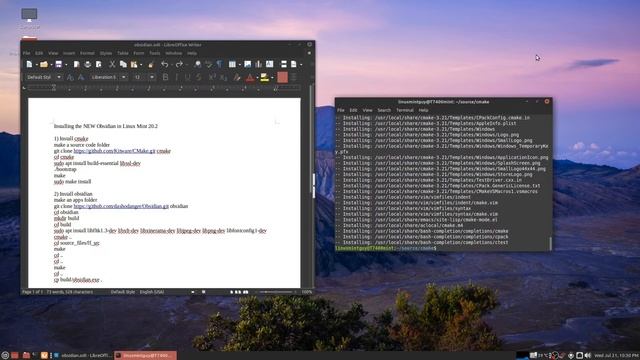Switch to the obsidian.odt taskbar button
This screenshot has width=640, height=360.
tap(82, 356)
